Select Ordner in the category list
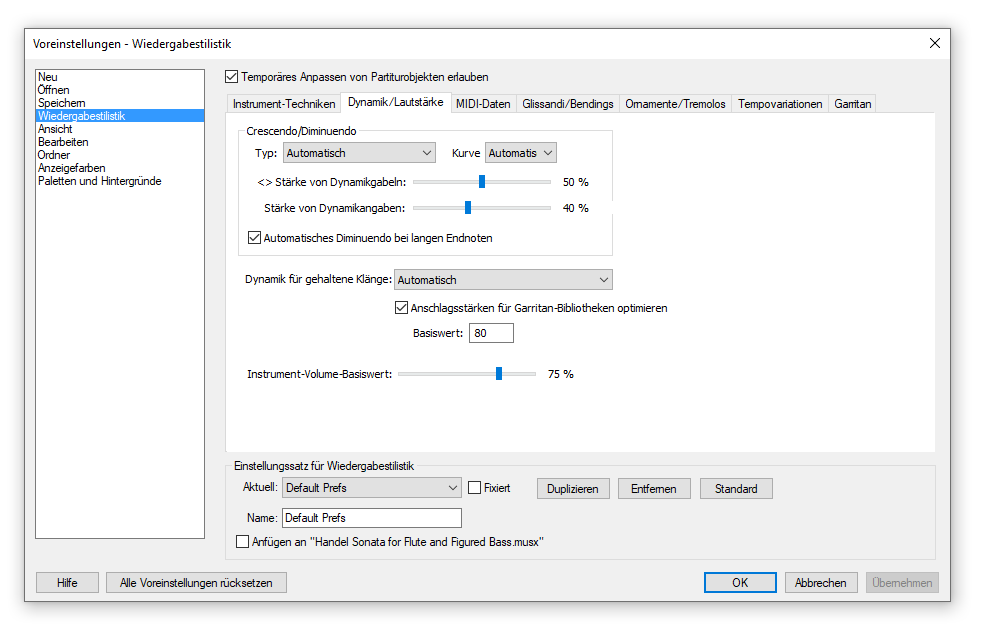This screenshot has height=643, width=992. [x=120, y=155]
